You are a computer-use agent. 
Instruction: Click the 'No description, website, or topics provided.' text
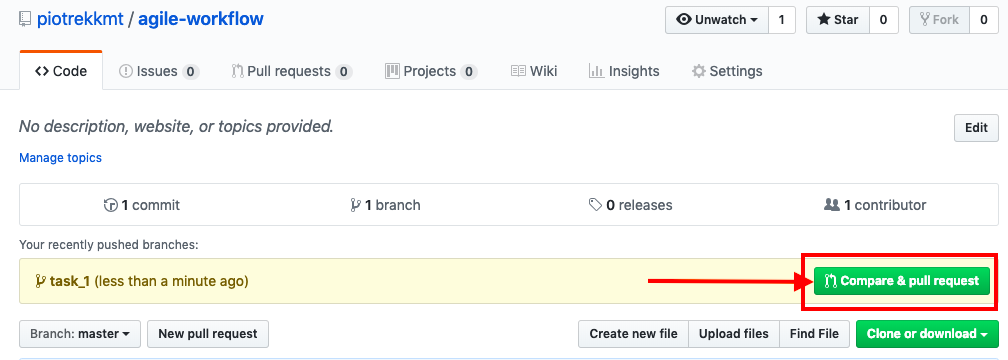(x=176, y=126)
